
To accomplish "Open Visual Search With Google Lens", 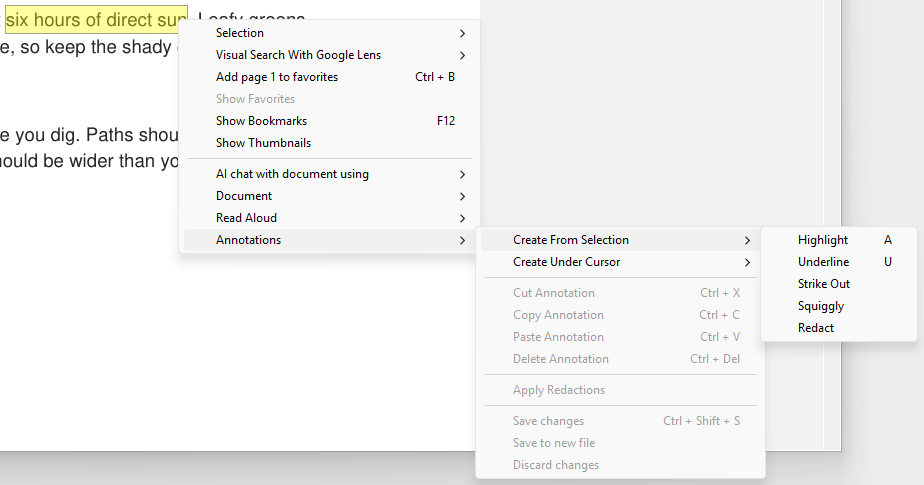I will tap(329, 55).
